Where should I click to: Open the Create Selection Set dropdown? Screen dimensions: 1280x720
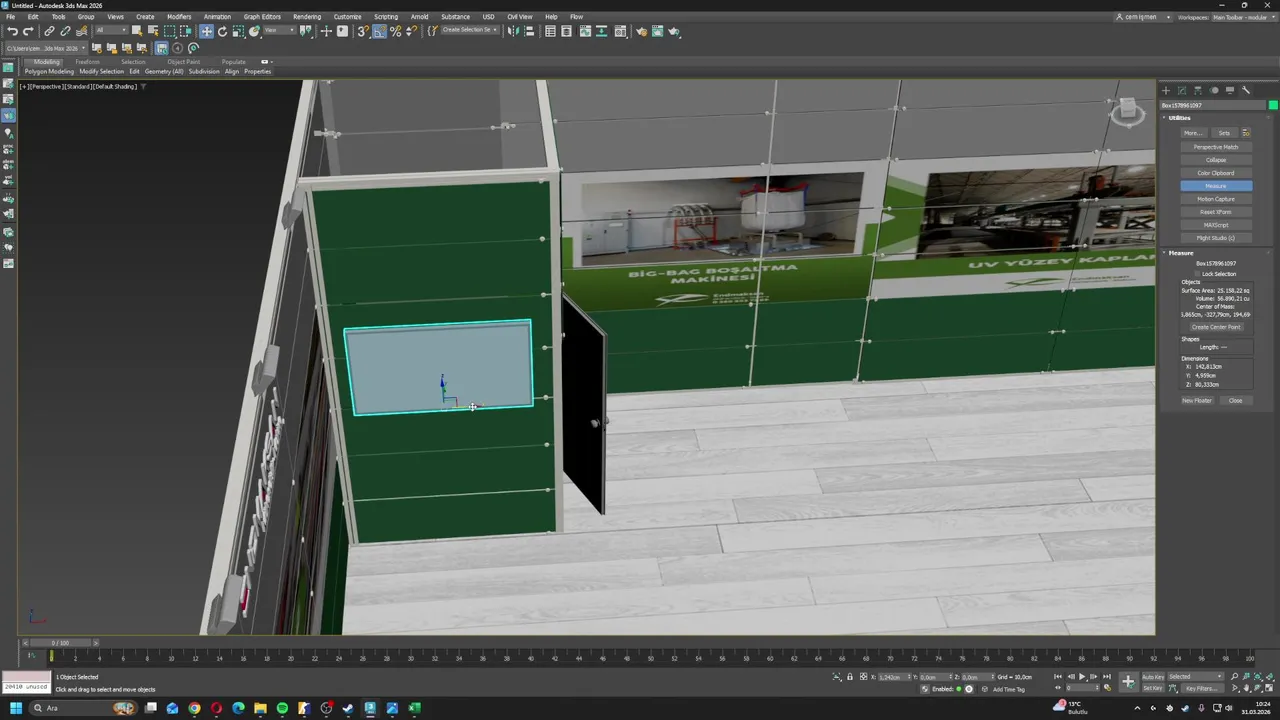(470, 30)
